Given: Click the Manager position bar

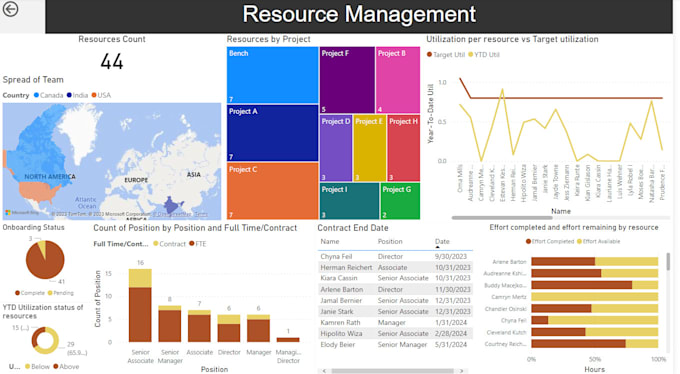Looking at the screenshot, I should pos(258,328).
